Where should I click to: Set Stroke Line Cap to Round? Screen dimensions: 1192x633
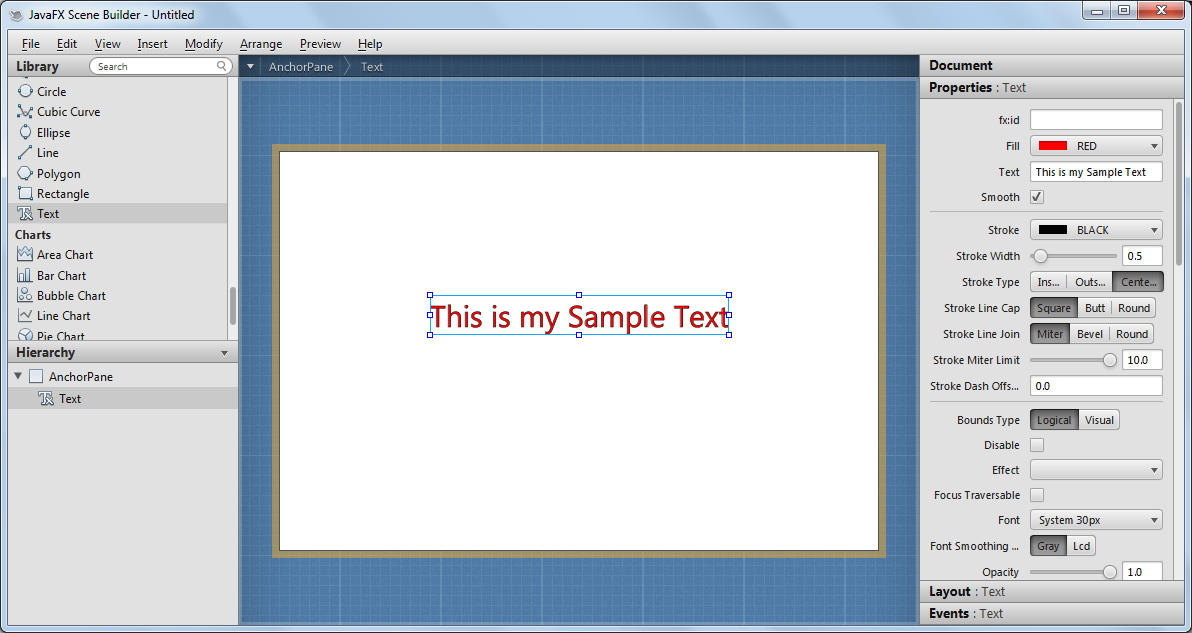coord(1134,307)
